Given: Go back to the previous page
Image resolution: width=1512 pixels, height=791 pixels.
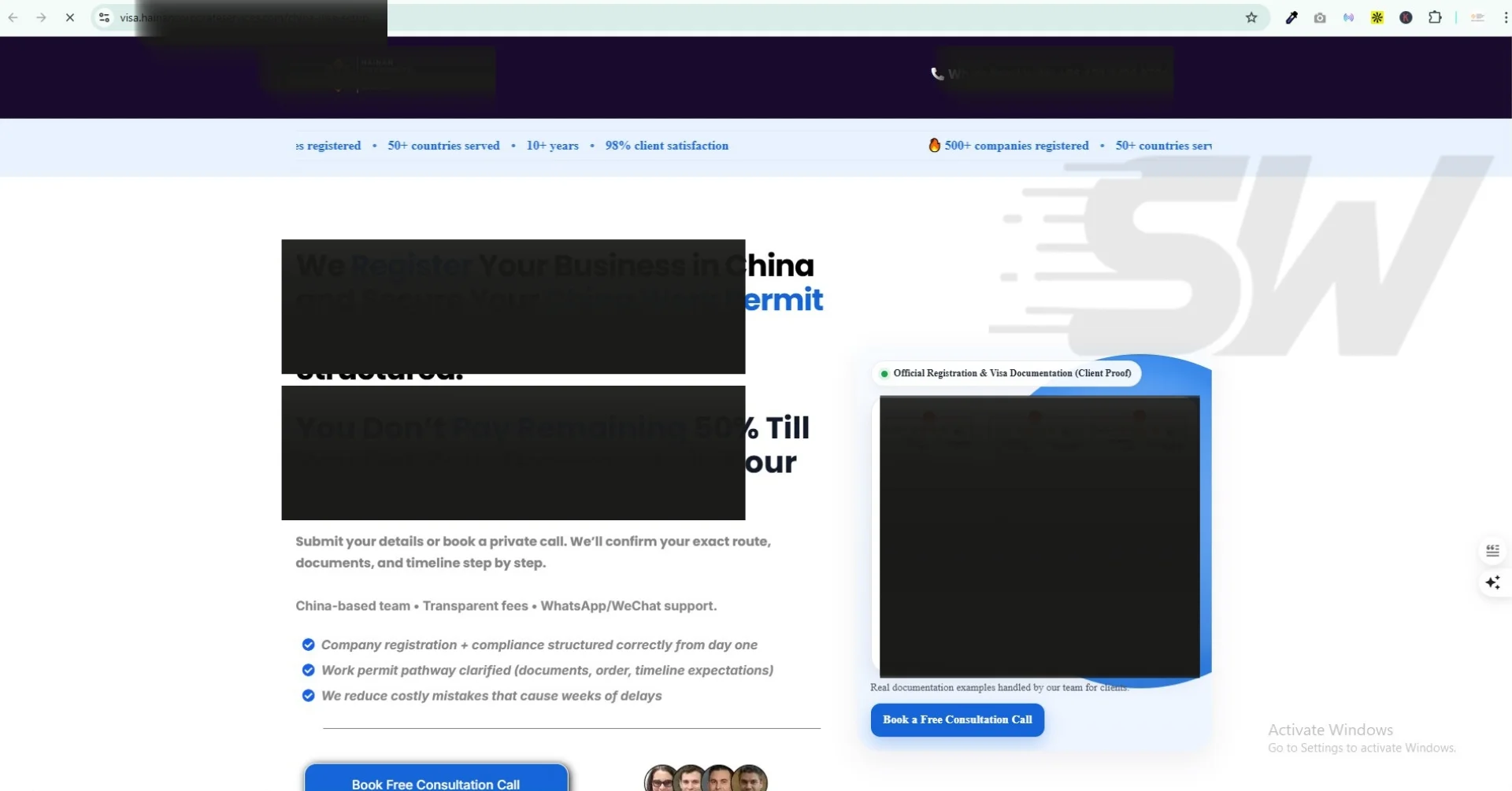Looking at the screenshot, I should tap(13, 17).
